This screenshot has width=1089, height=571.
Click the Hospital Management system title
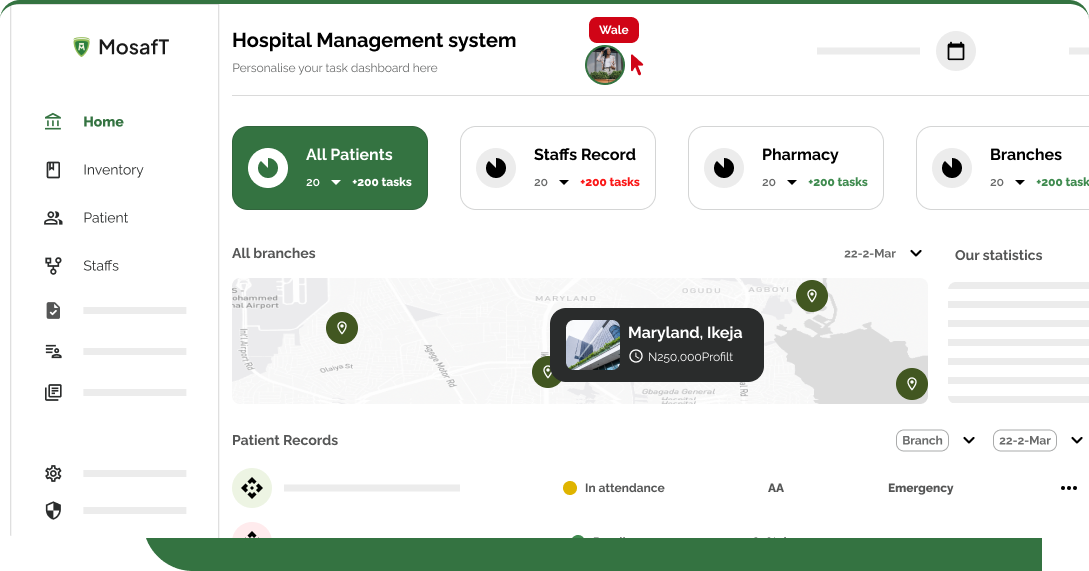pos(374,40)
